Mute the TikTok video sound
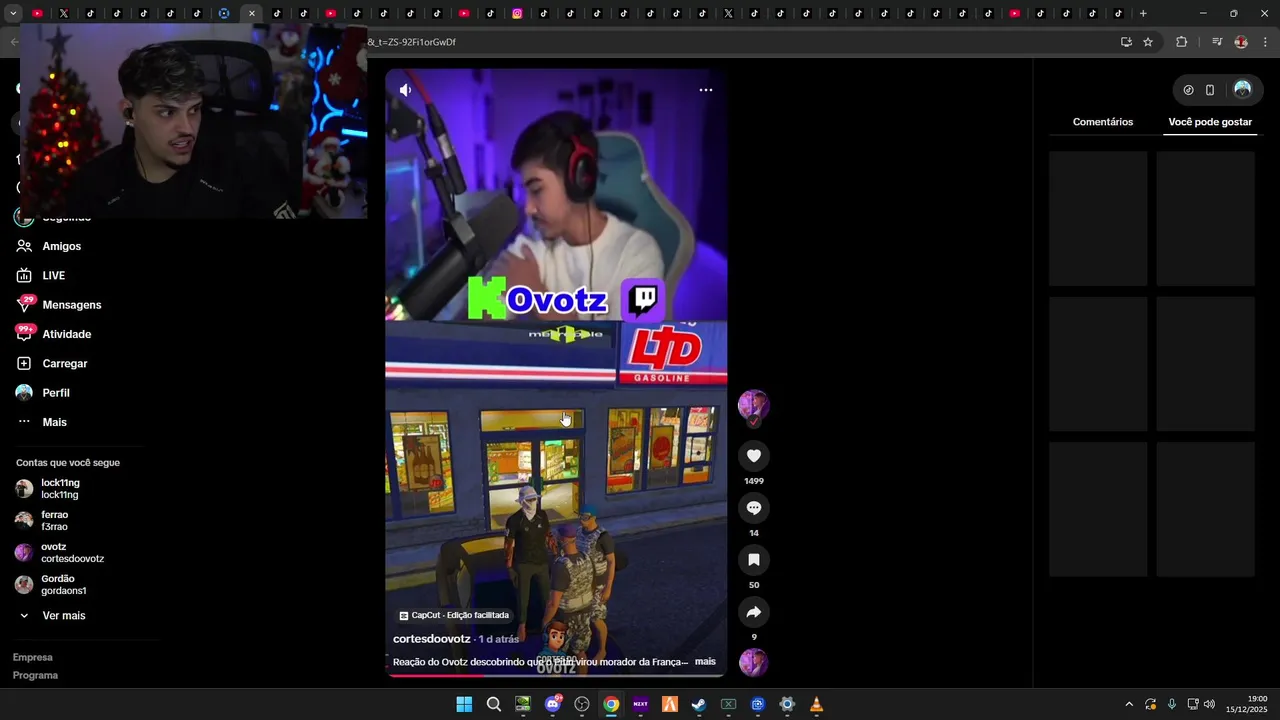The height and width of the screenshot is (720, 1280). (x=405, y=90)
